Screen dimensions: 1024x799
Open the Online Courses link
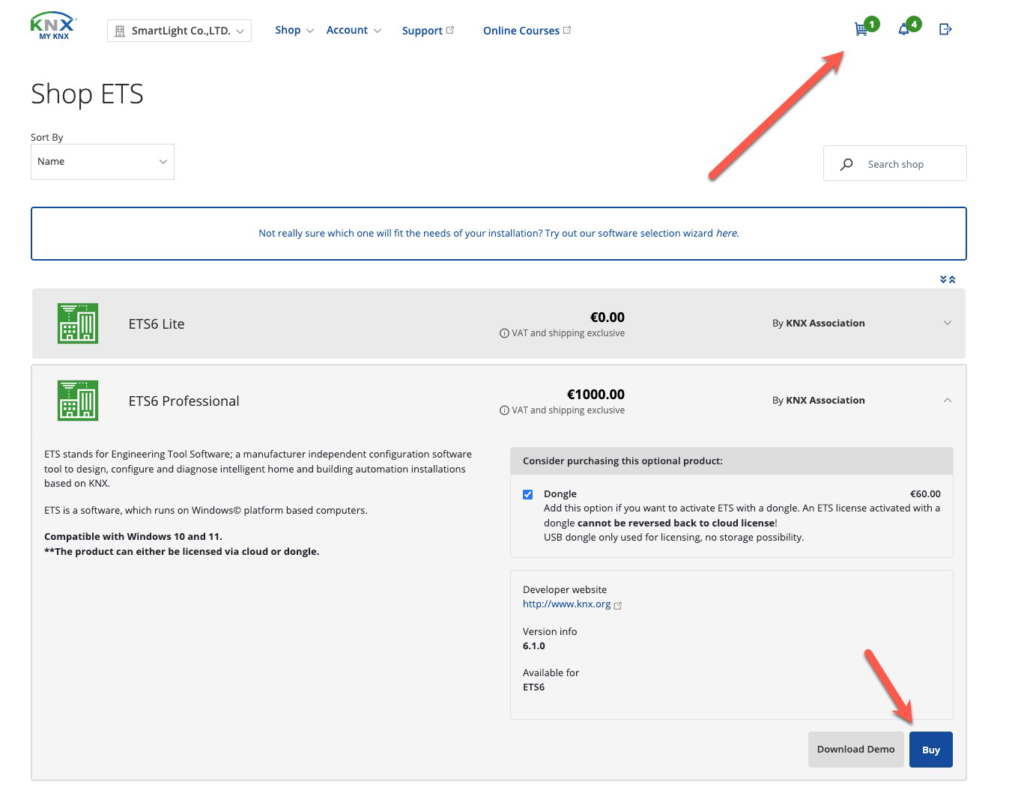point(526,31)
